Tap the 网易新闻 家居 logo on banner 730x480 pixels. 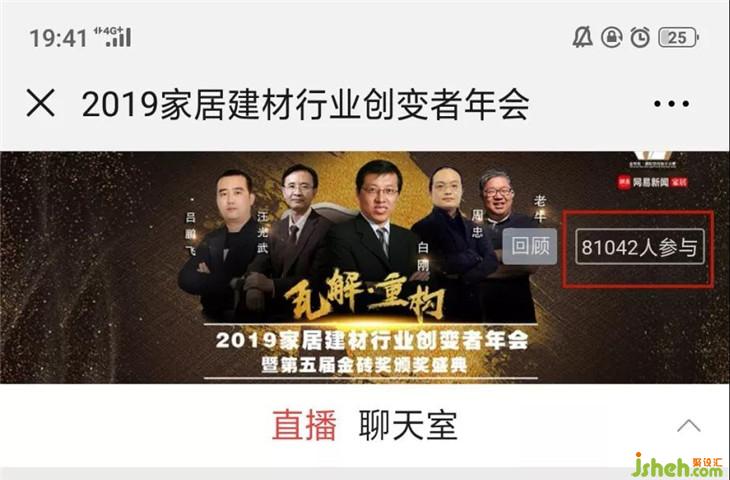(x=652, y=182)
